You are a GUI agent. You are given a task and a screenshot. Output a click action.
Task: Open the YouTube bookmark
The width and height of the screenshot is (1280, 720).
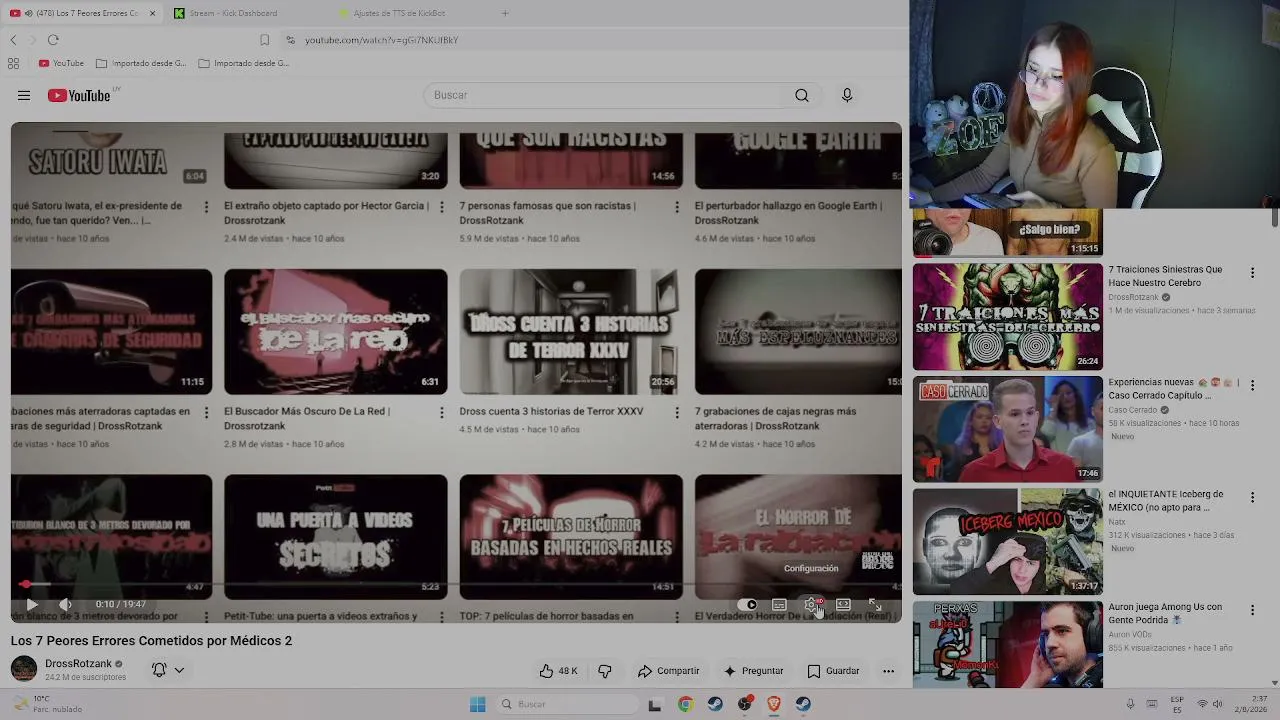(61, 63)
